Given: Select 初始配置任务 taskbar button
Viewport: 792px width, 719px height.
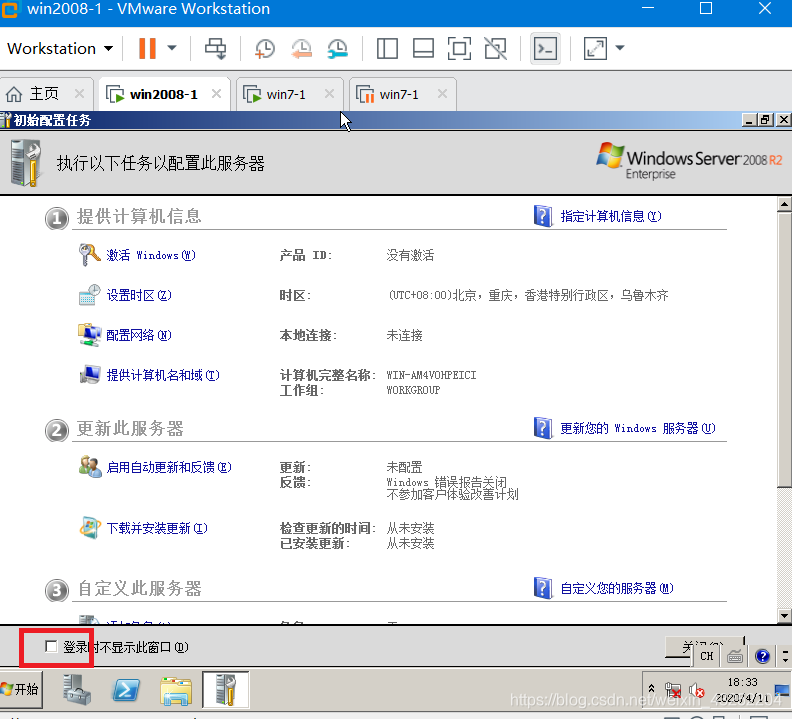Looking at the screenshot, I should point(226,689).
